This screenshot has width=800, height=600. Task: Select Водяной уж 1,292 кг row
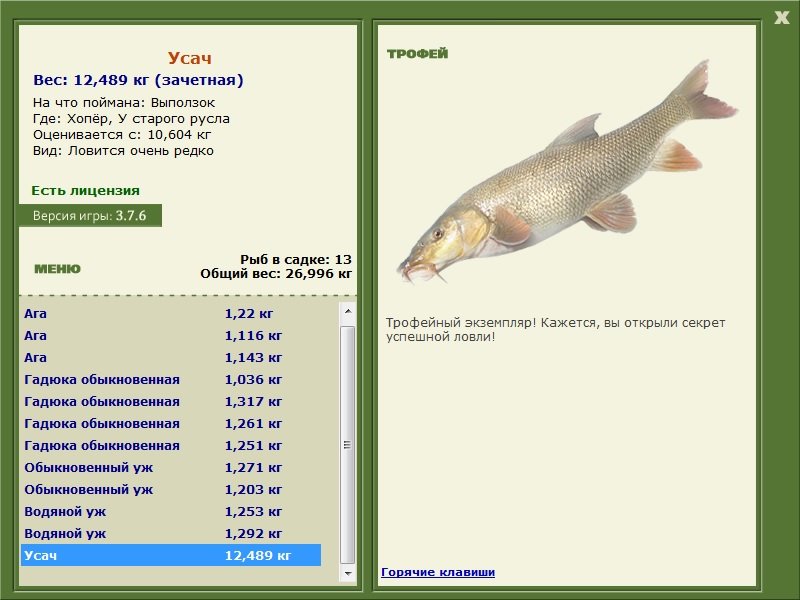[171, 533]
